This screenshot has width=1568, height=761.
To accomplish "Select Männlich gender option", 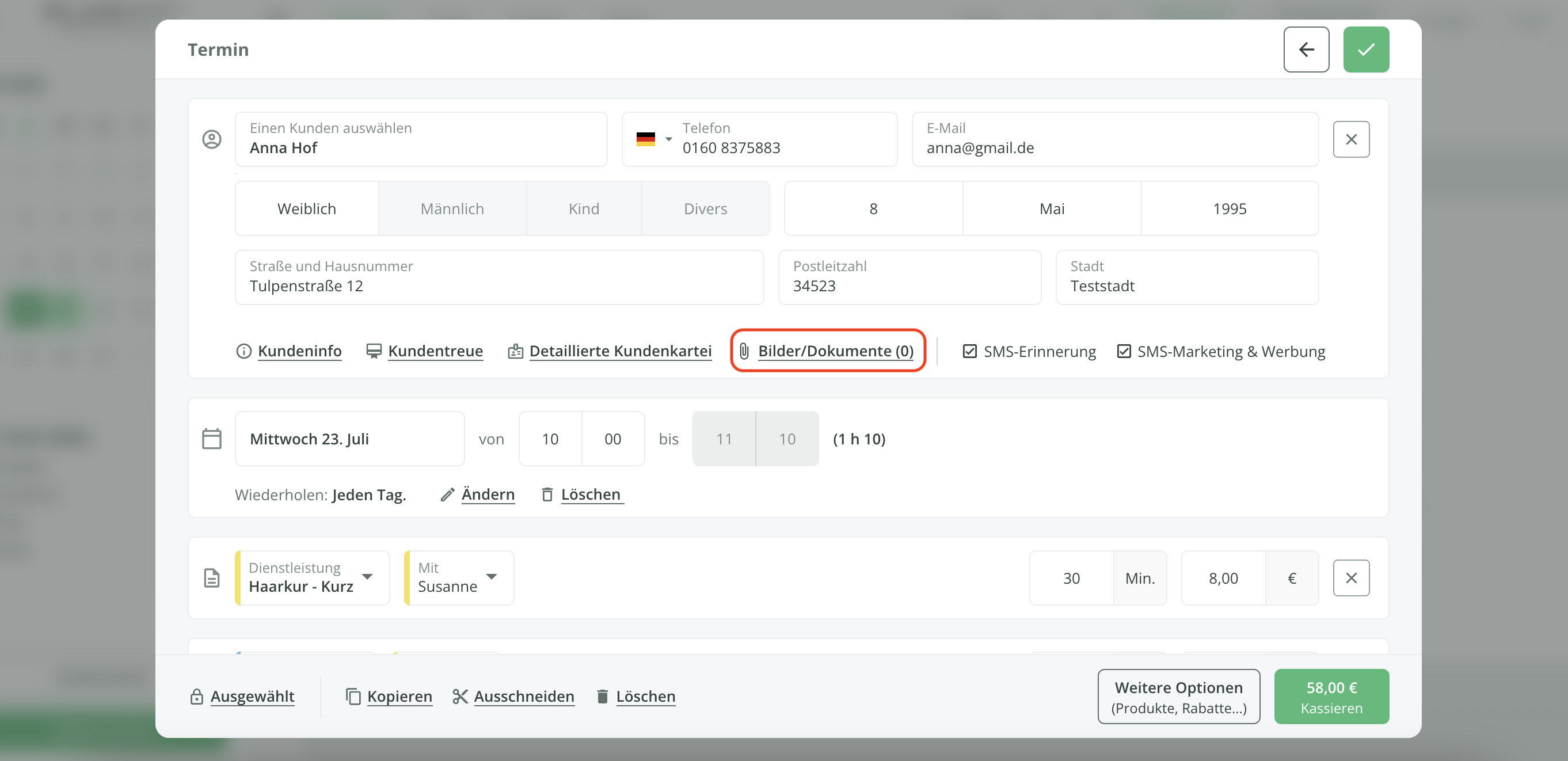I will click(452, 209).
